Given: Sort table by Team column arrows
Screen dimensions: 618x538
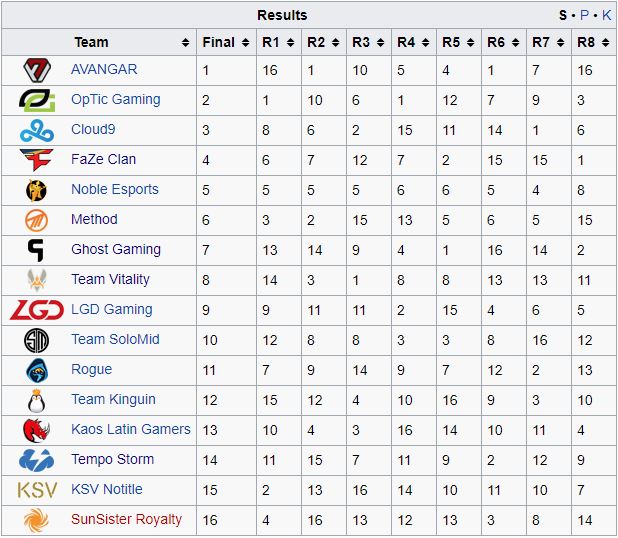Looking at the screenshot, I should click(x=185, y=43).
